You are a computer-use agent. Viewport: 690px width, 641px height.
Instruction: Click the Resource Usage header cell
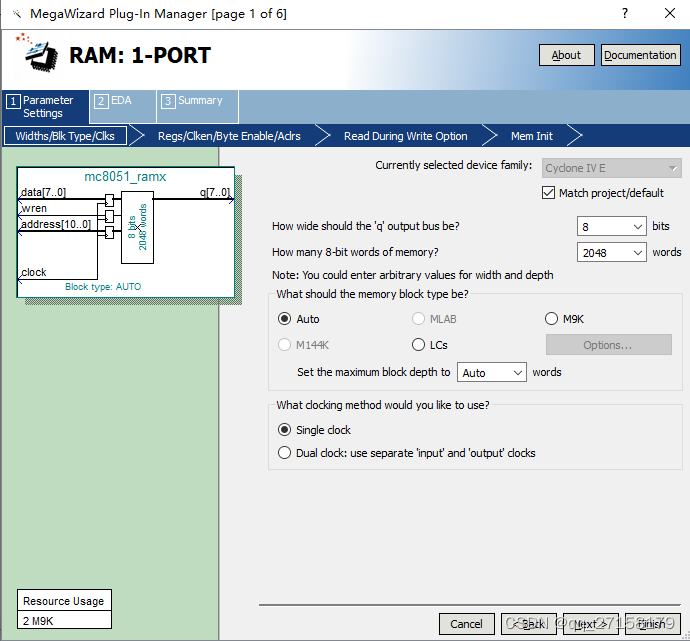64,601
